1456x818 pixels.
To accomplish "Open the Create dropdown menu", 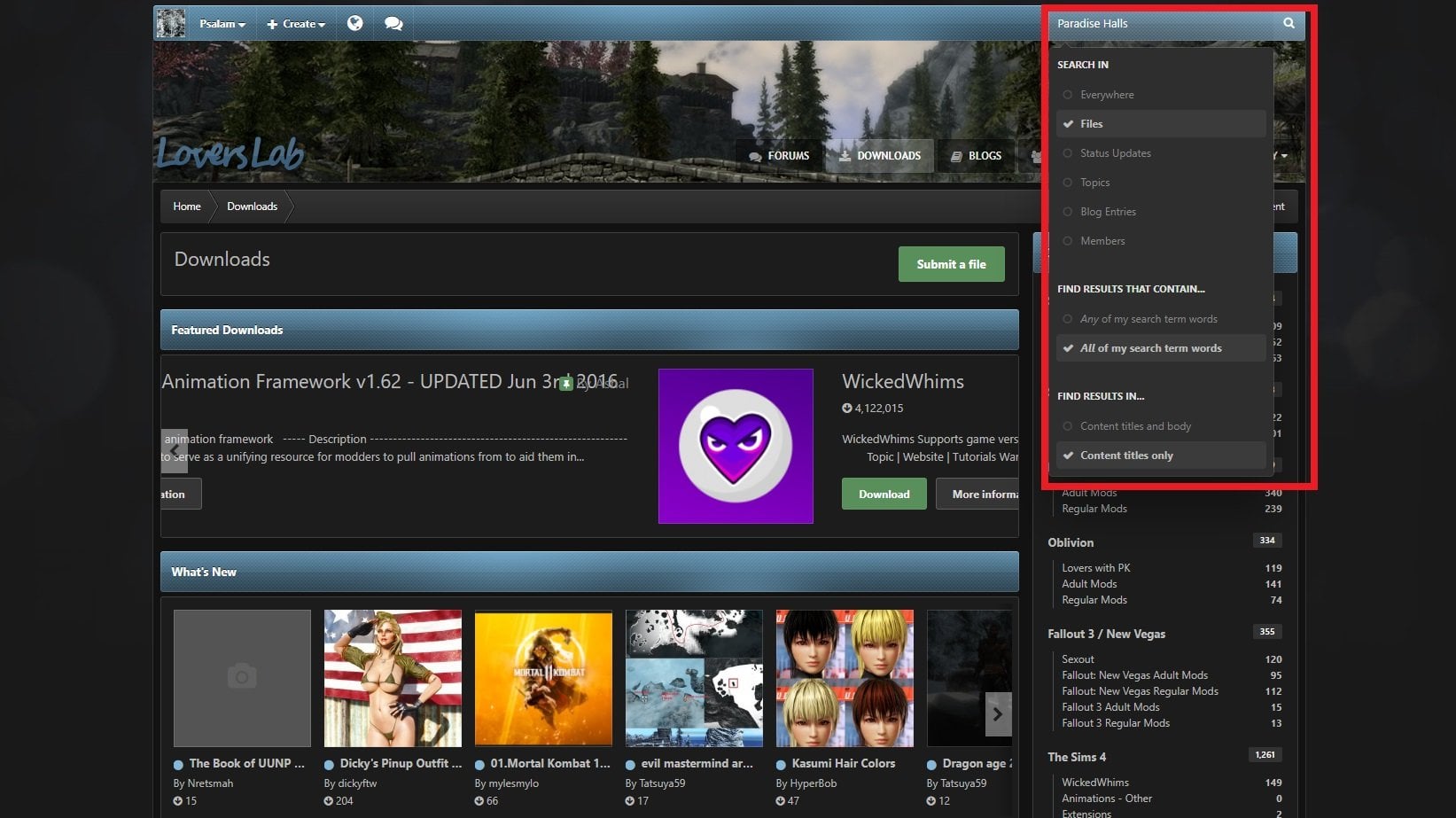I will click(x=296, y=24).
